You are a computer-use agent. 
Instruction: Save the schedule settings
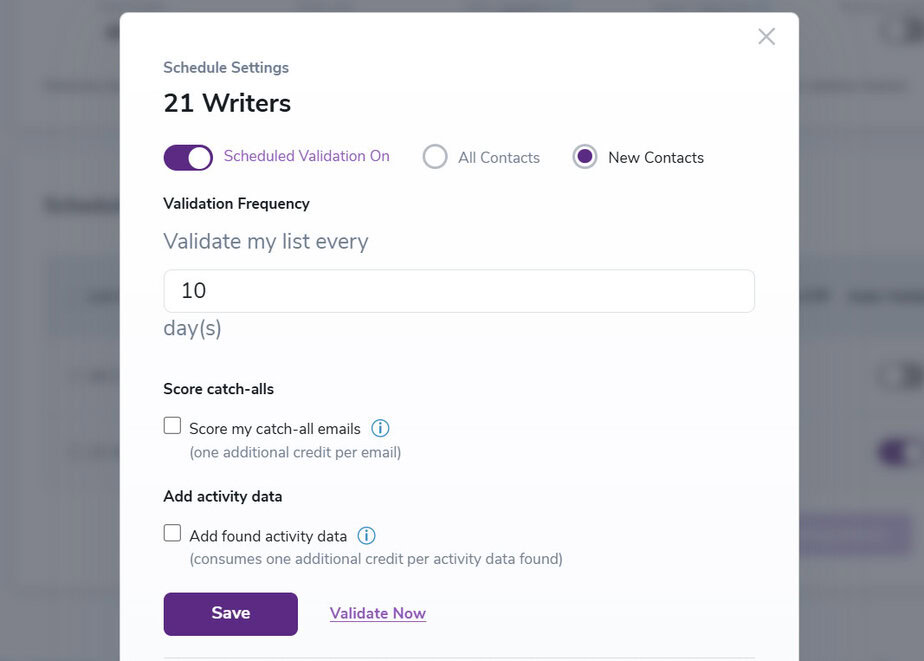click(x=230, y=614)
